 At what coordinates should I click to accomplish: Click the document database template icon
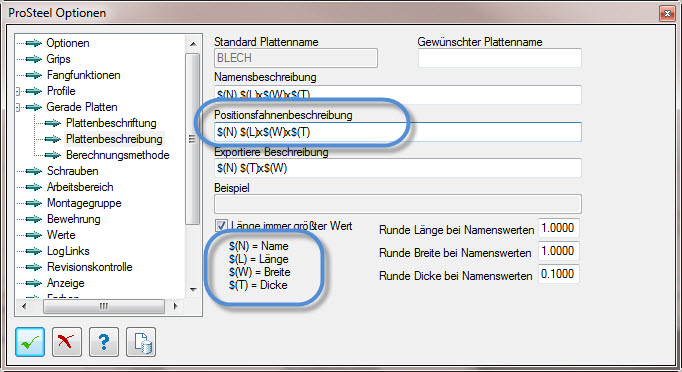click(141, 342)
